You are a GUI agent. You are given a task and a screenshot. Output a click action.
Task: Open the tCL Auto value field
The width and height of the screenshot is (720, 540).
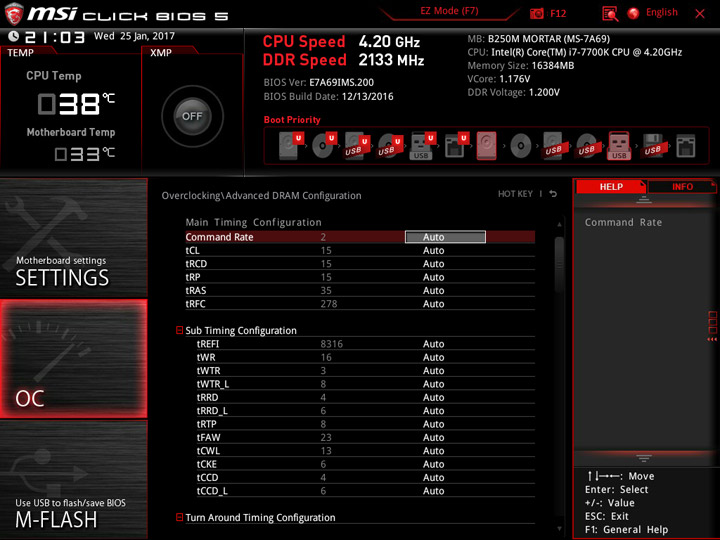[433, 250]
